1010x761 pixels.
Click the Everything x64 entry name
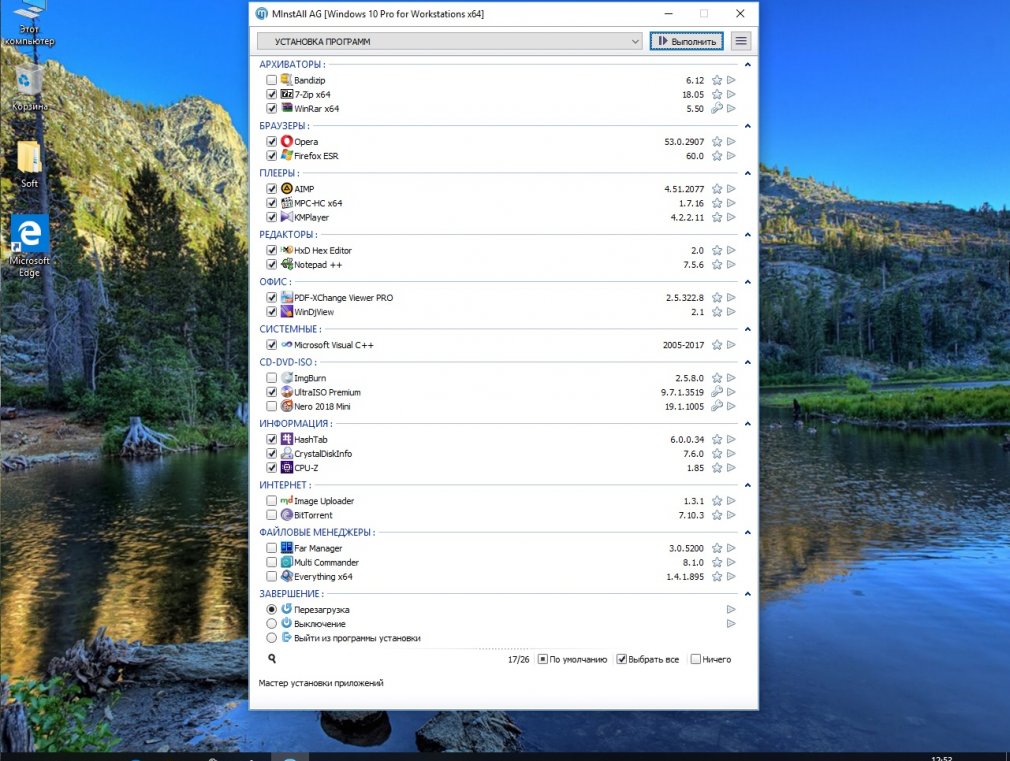point(323,577)
